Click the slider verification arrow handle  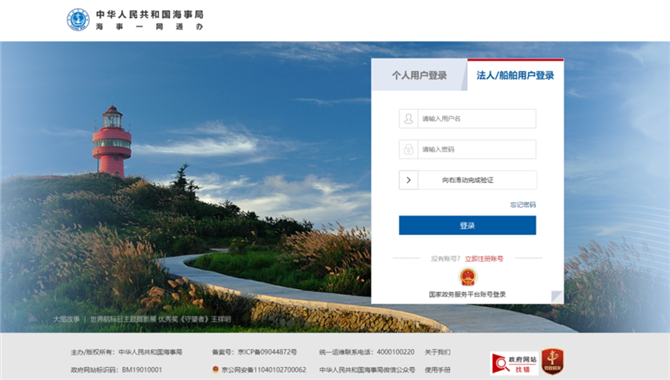[x=408, y=180]
